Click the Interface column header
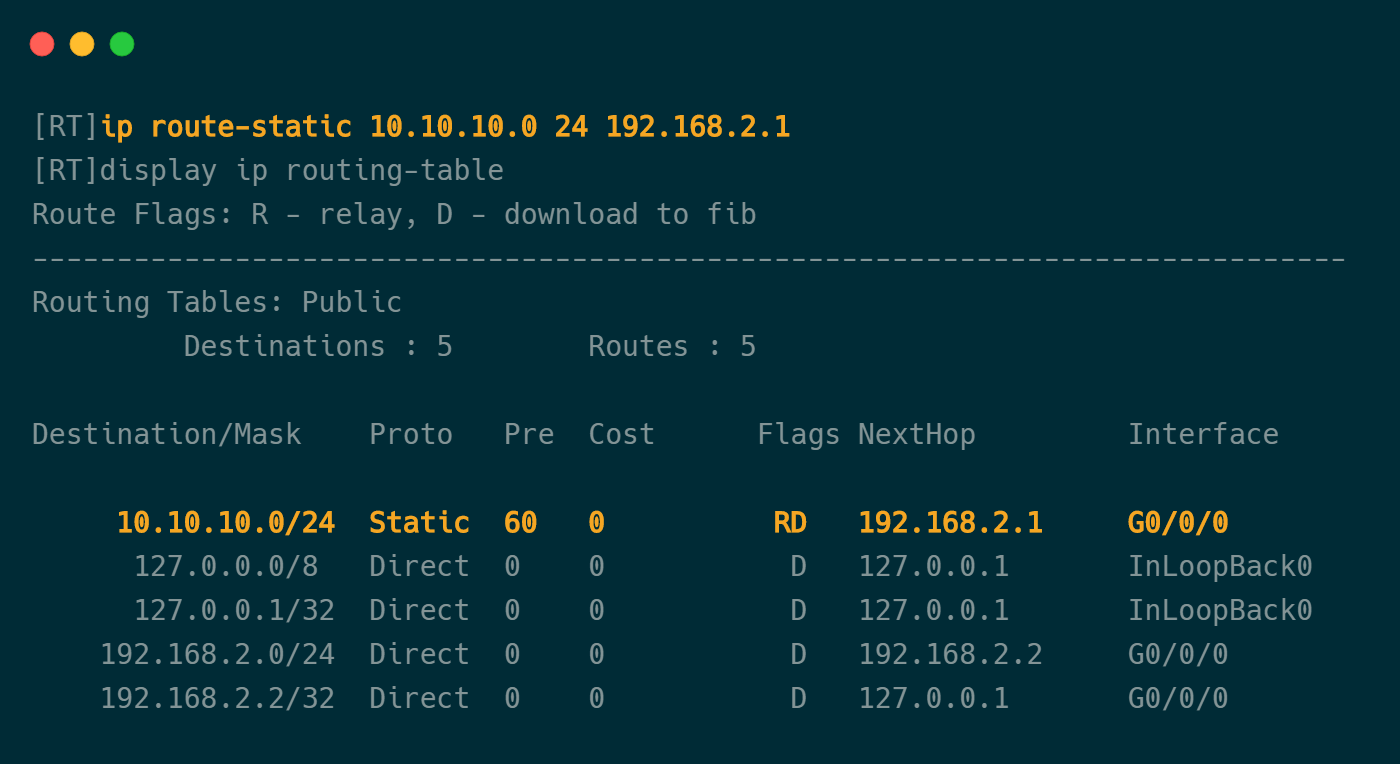This screenshot has width=1400, height=764. [1203, 435]
